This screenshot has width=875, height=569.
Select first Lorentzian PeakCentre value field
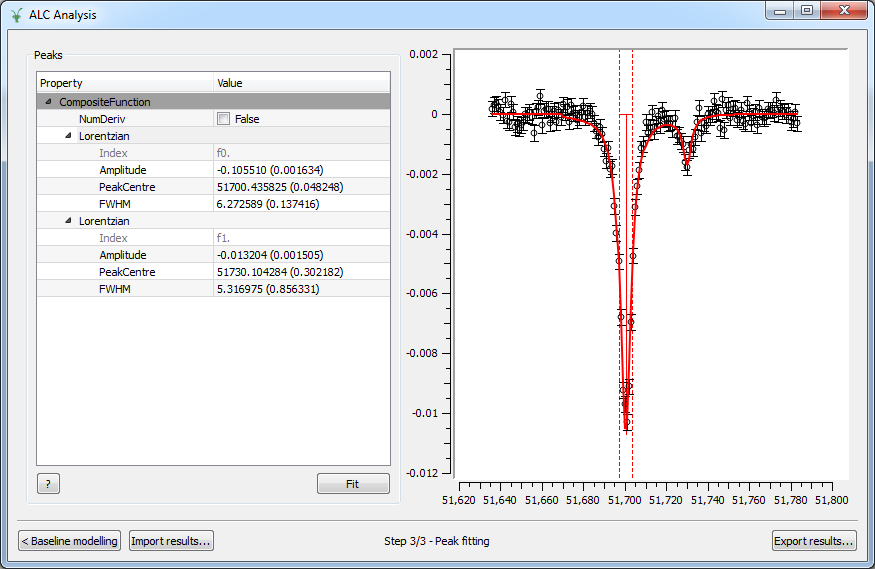tap(301, 187)
